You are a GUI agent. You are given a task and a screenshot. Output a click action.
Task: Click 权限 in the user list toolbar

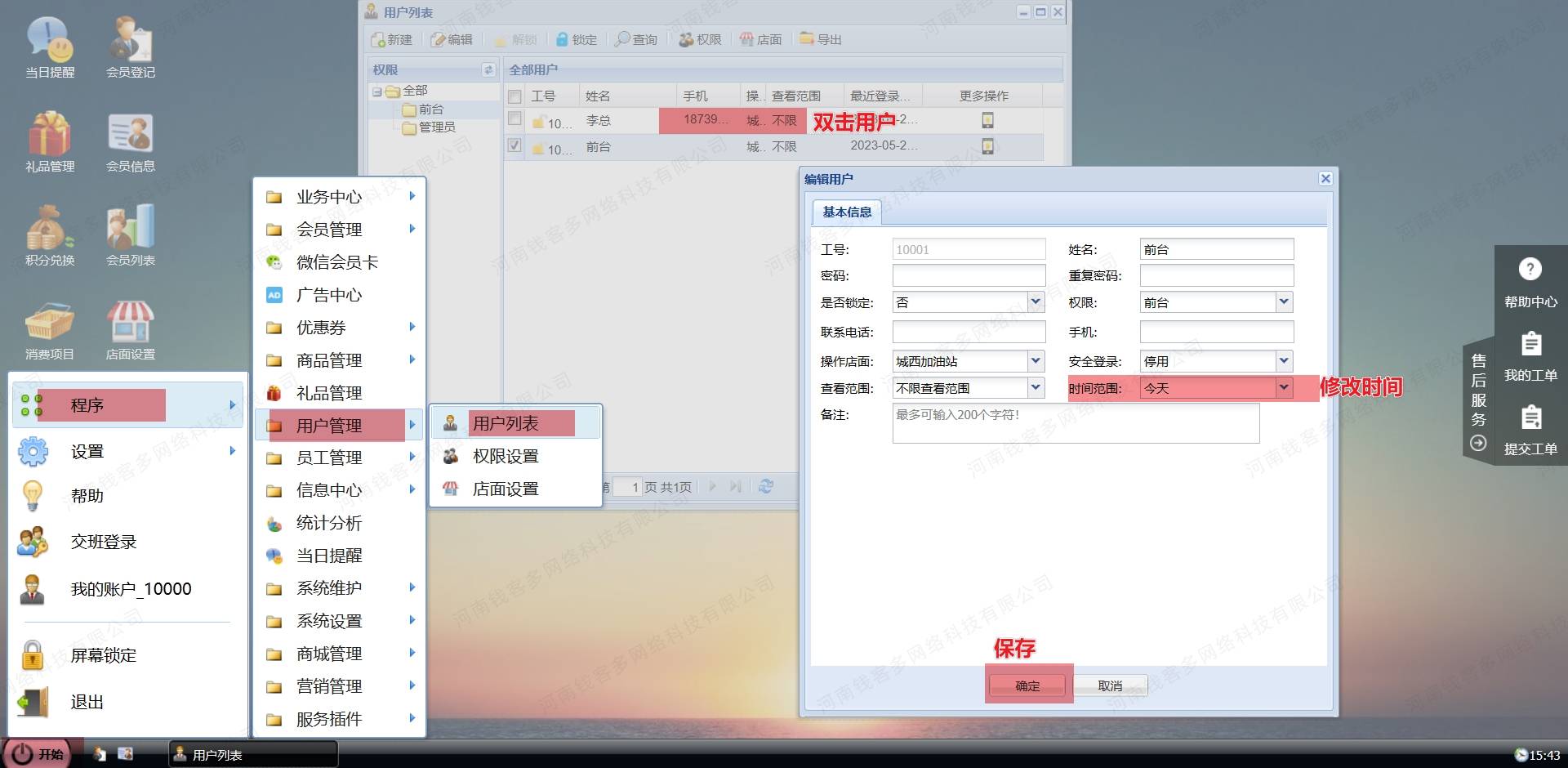click(701, 39)
